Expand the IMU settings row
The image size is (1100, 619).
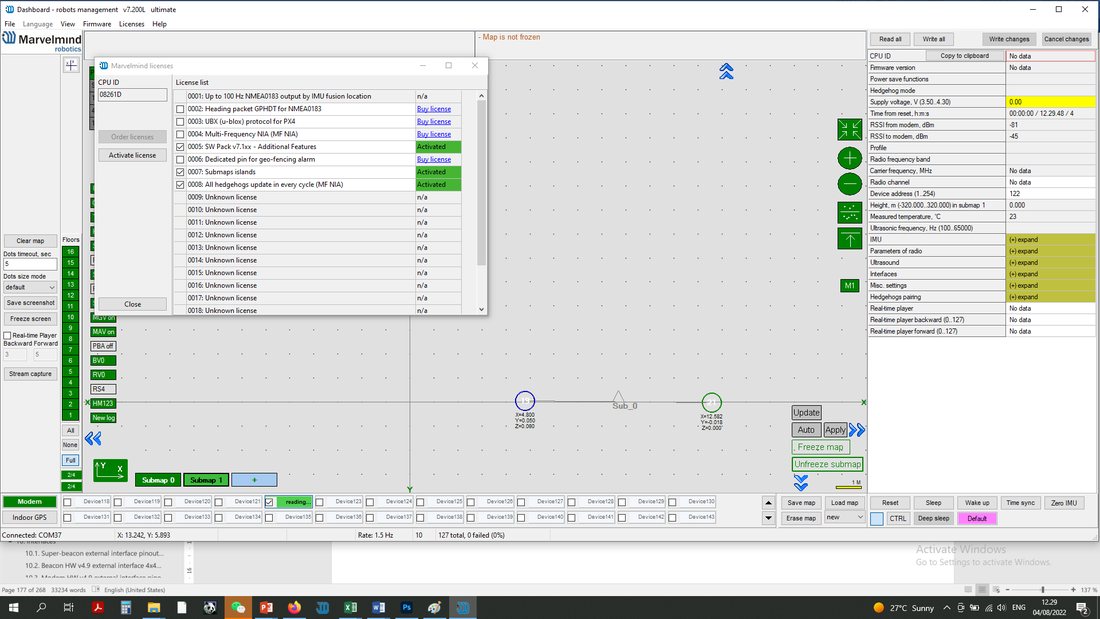click(1050, 239)
